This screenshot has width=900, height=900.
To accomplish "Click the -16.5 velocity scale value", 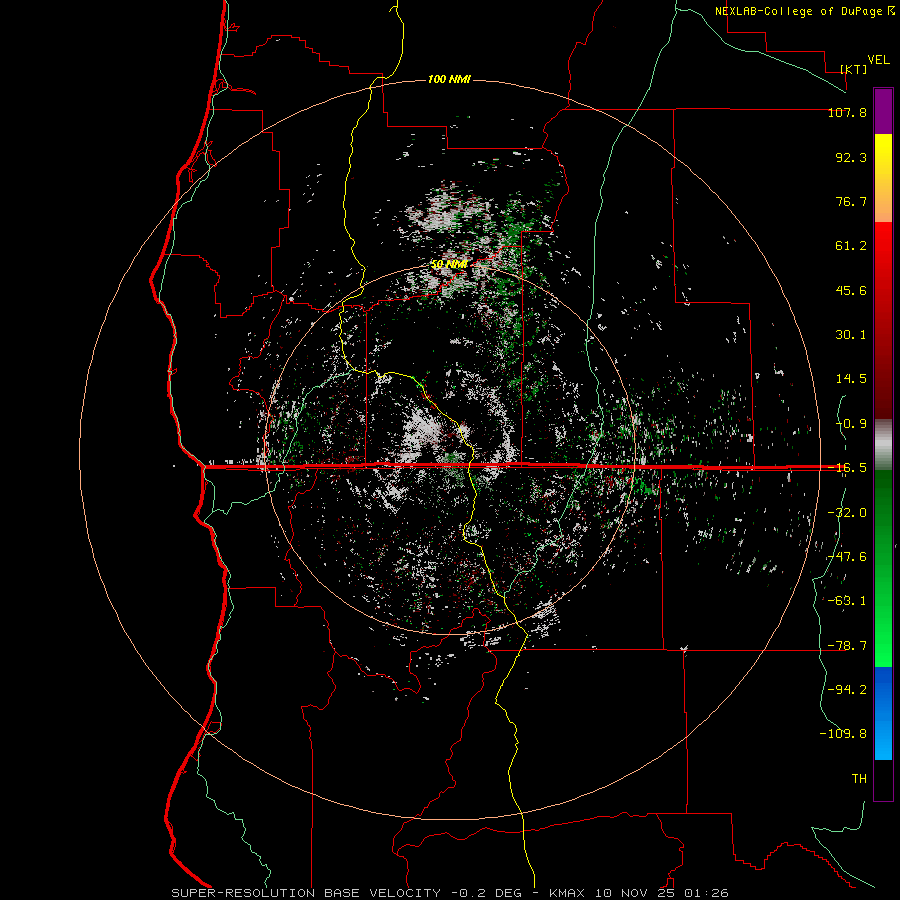I will (847, 468).
